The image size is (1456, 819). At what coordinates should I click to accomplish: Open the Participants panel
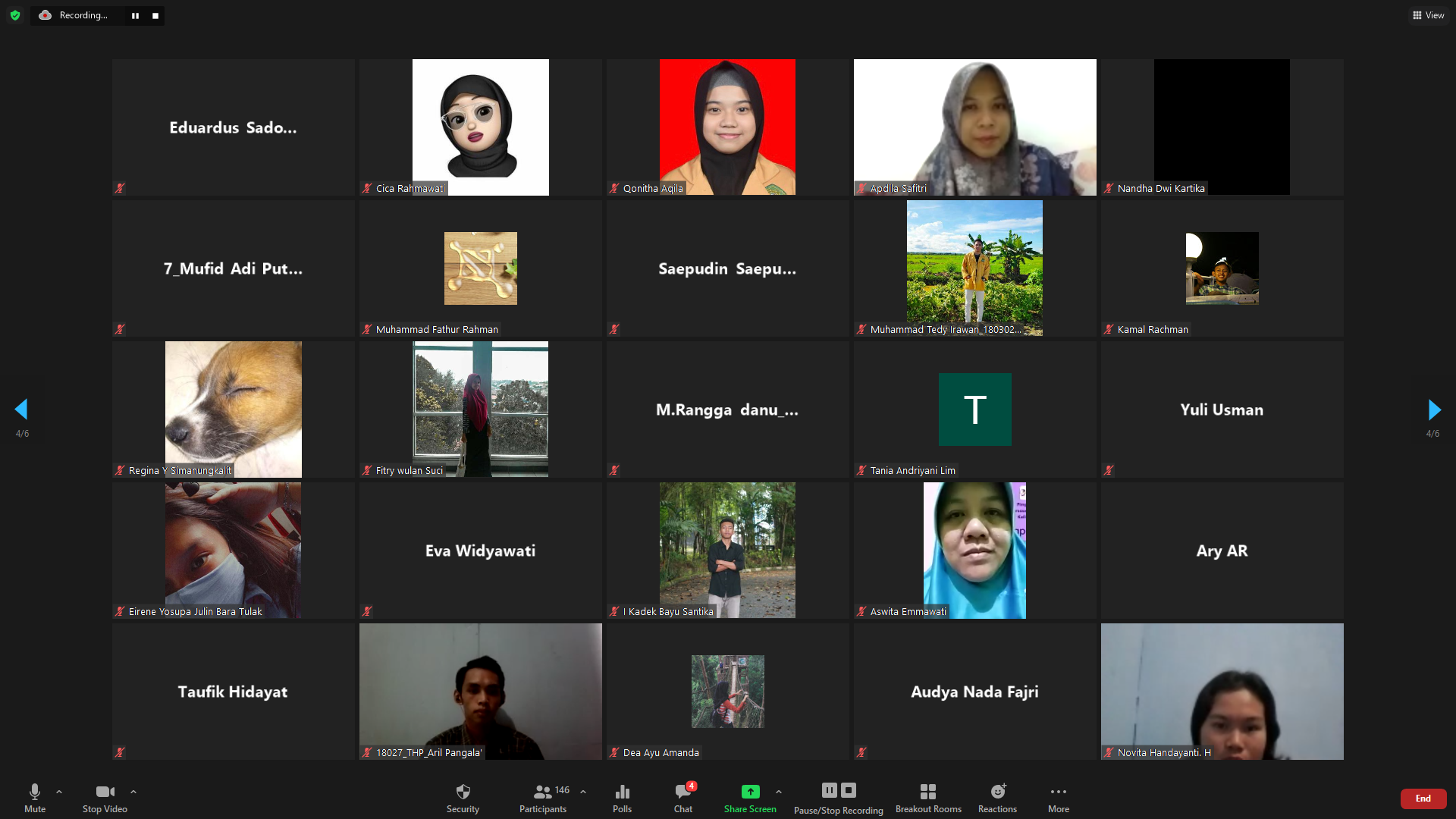(543, 798)
